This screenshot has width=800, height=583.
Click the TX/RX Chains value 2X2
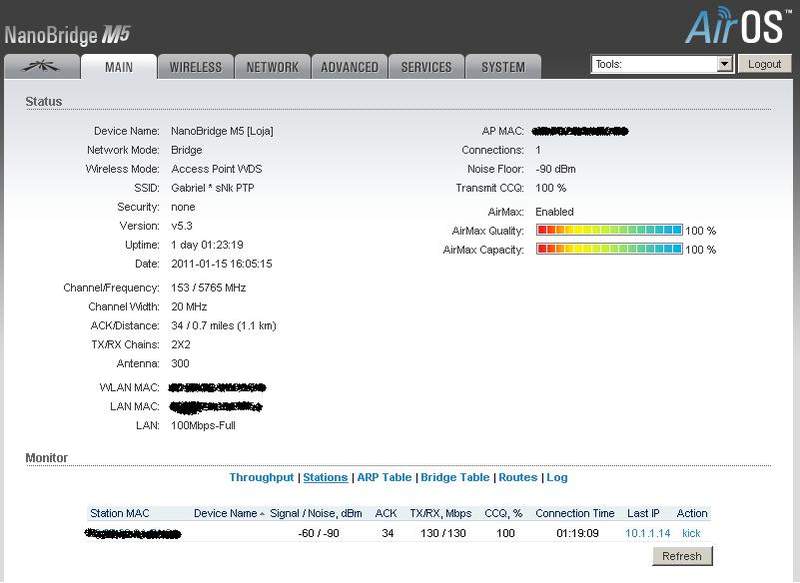coord(181,344)
